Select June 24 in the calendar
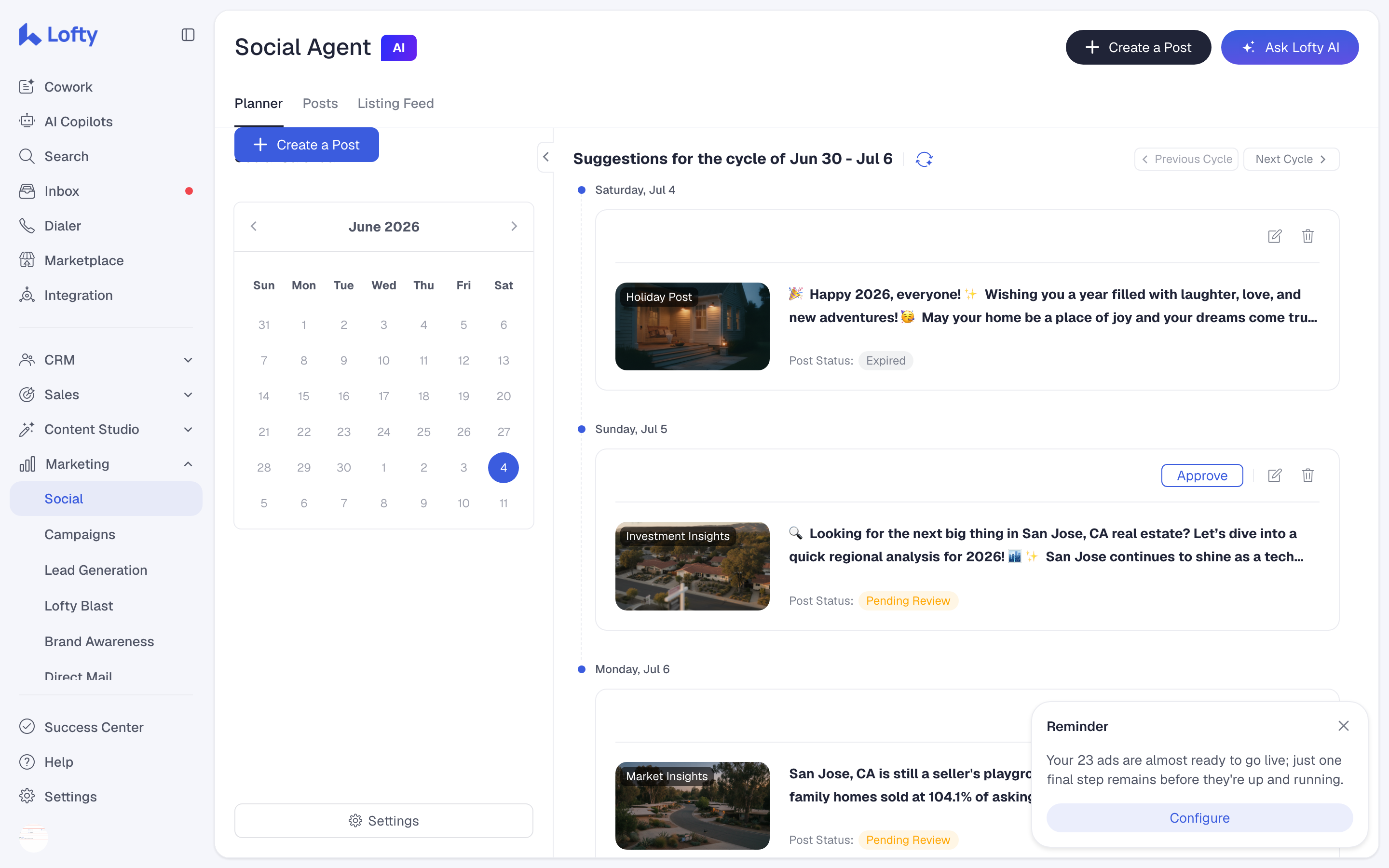Image resolution: width=1389 pixels, height=868 pixels. 383,432
